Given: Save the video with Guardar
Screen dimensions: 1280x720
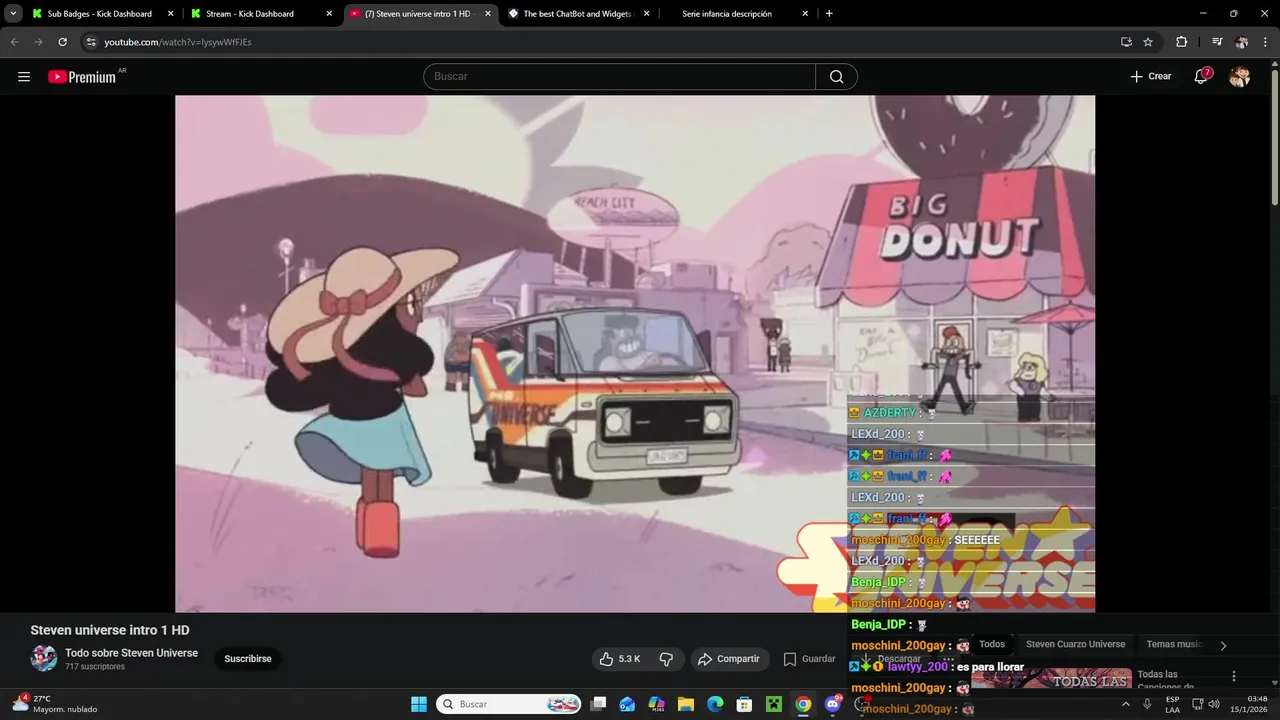Looking at the screenshot, I should 810,659.
